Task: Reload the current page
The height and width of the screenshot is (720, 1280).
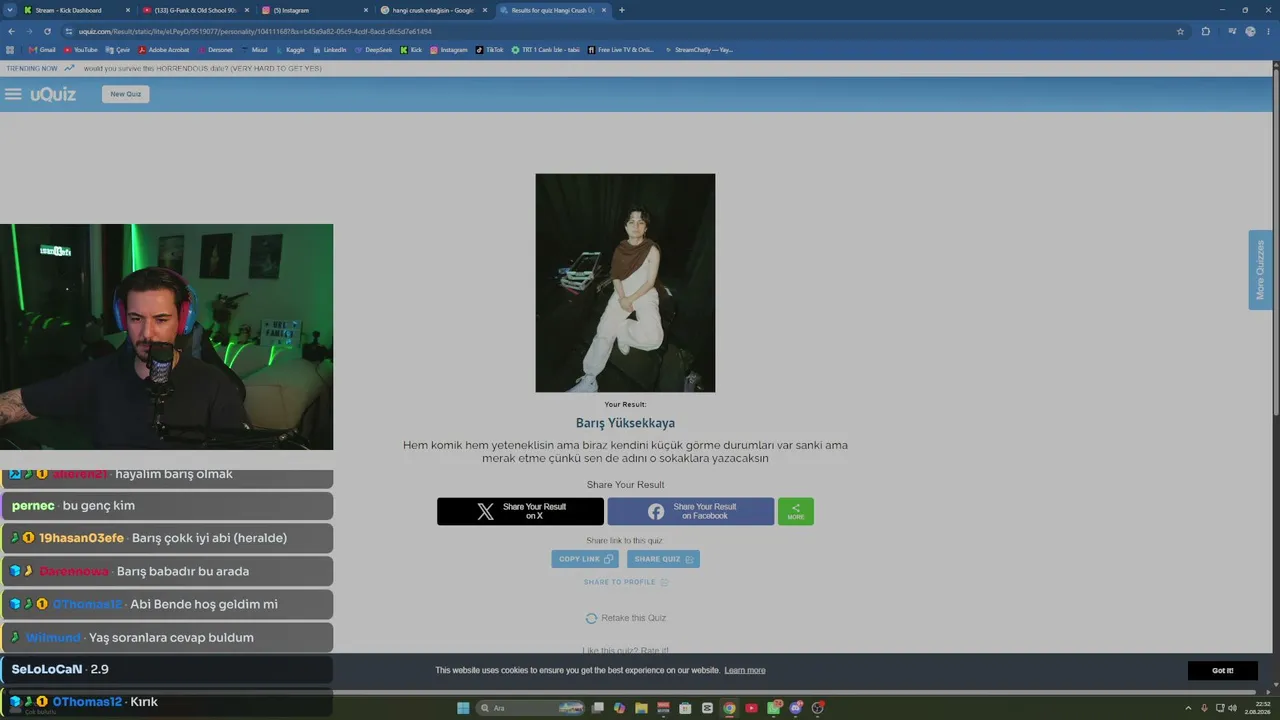Action: (47, 31)
